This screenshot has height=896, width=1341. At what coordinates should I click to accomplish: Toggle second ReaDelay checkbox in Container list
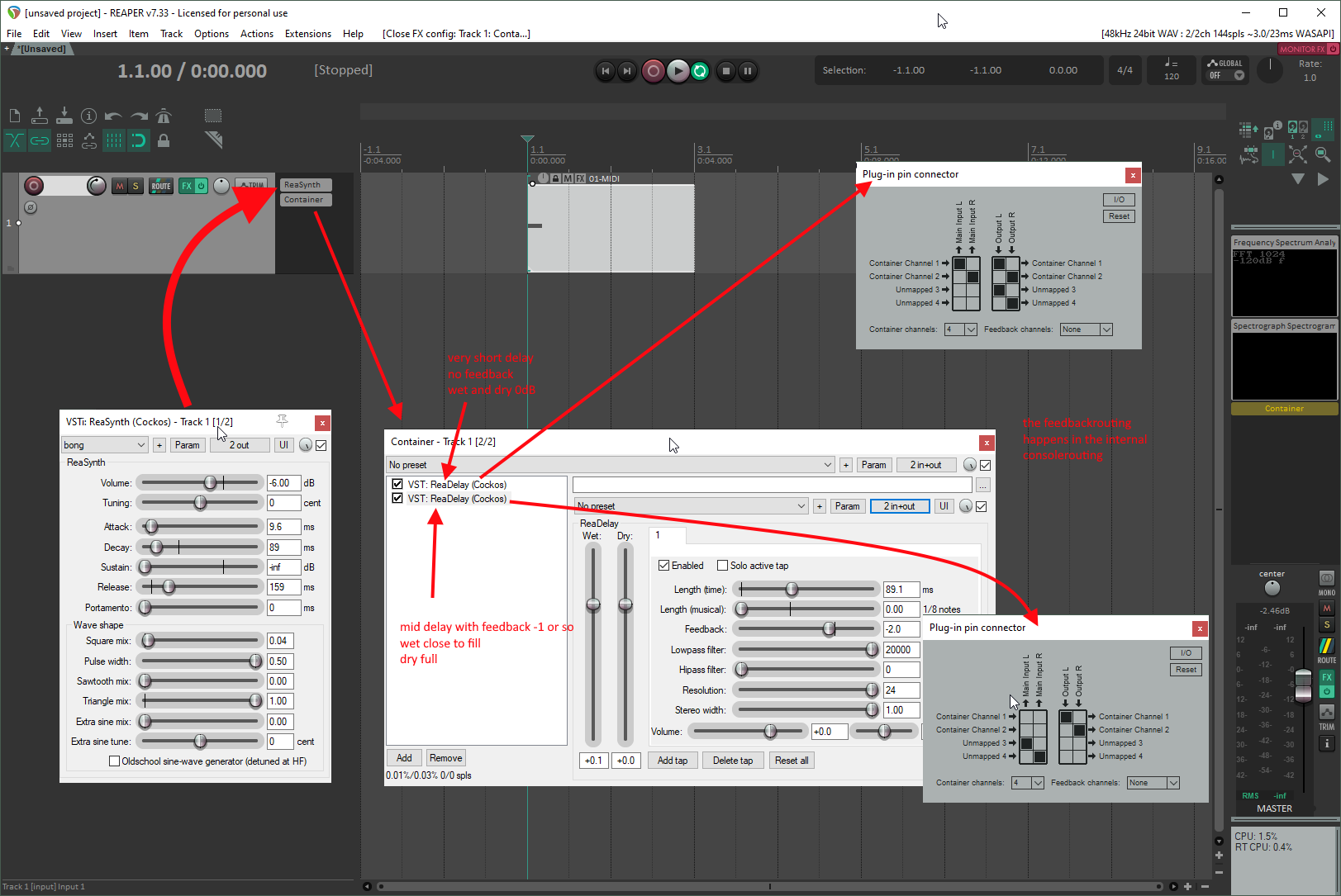click(x=397, y=499)
